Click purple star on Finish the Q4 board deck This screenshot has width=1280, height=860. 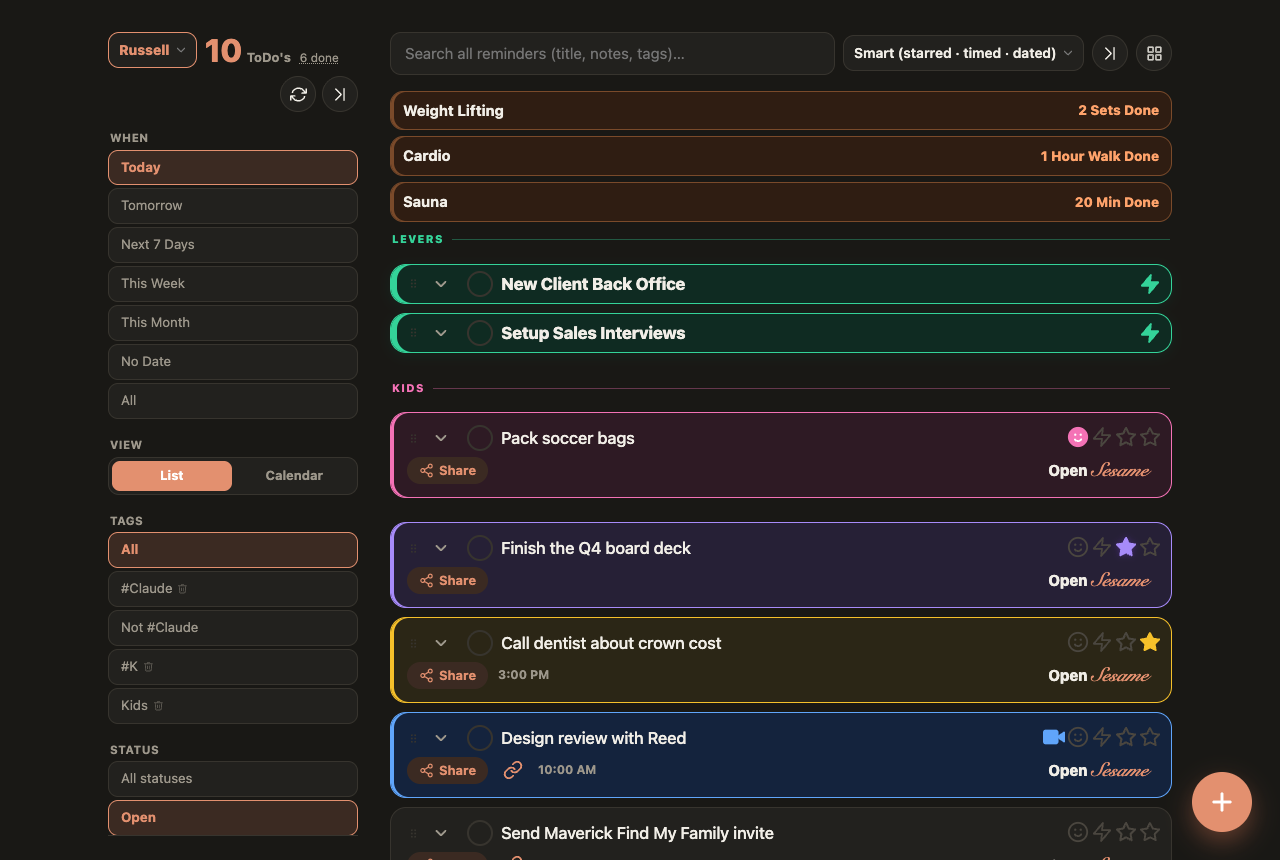tap(1126, 547)
